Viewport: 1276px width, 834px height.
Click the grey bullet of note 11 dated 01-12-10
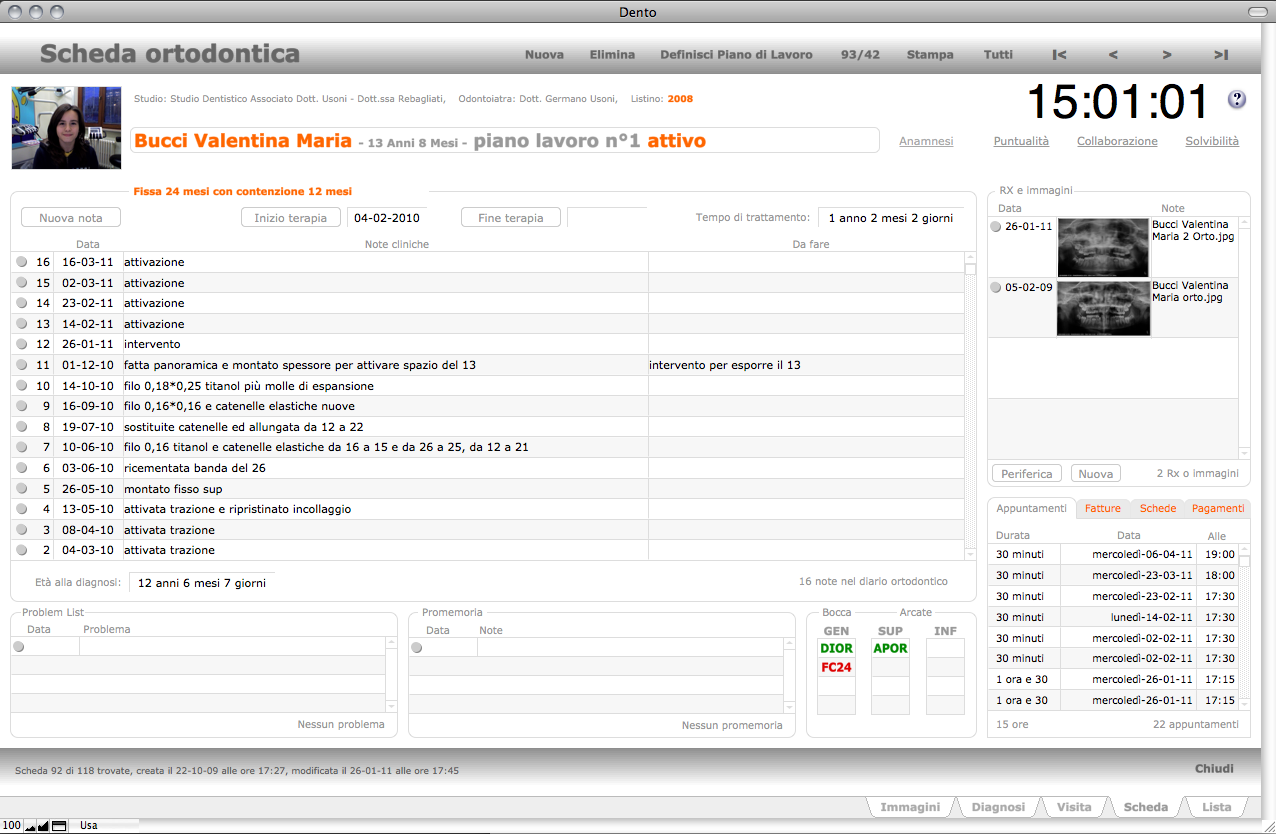click(x=22, y=365)
